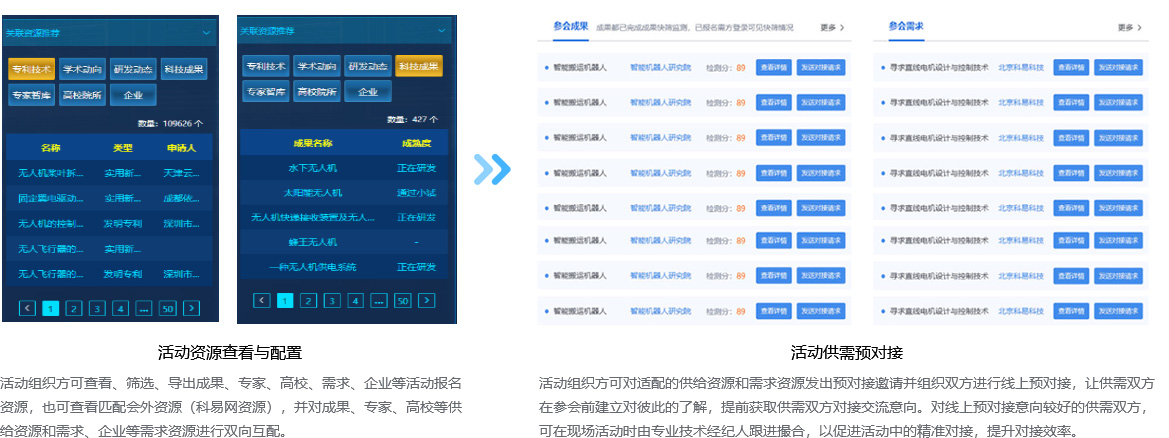Choose 企业 filter in the right panel
Viewport: 1169px width, 438px height.
(367, 92)
